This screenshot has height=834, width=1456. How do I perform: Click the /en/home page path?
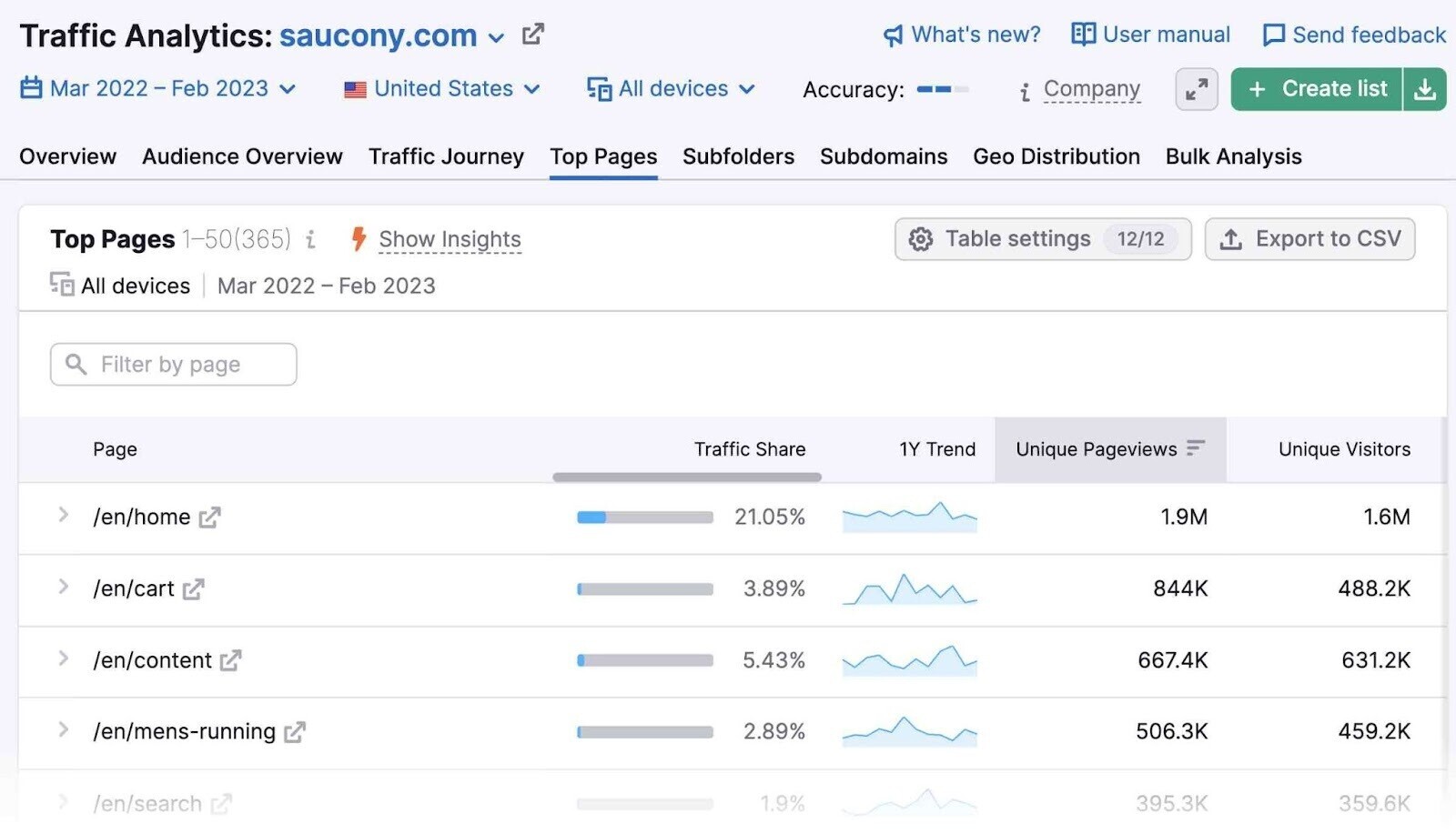pos(142,517)
